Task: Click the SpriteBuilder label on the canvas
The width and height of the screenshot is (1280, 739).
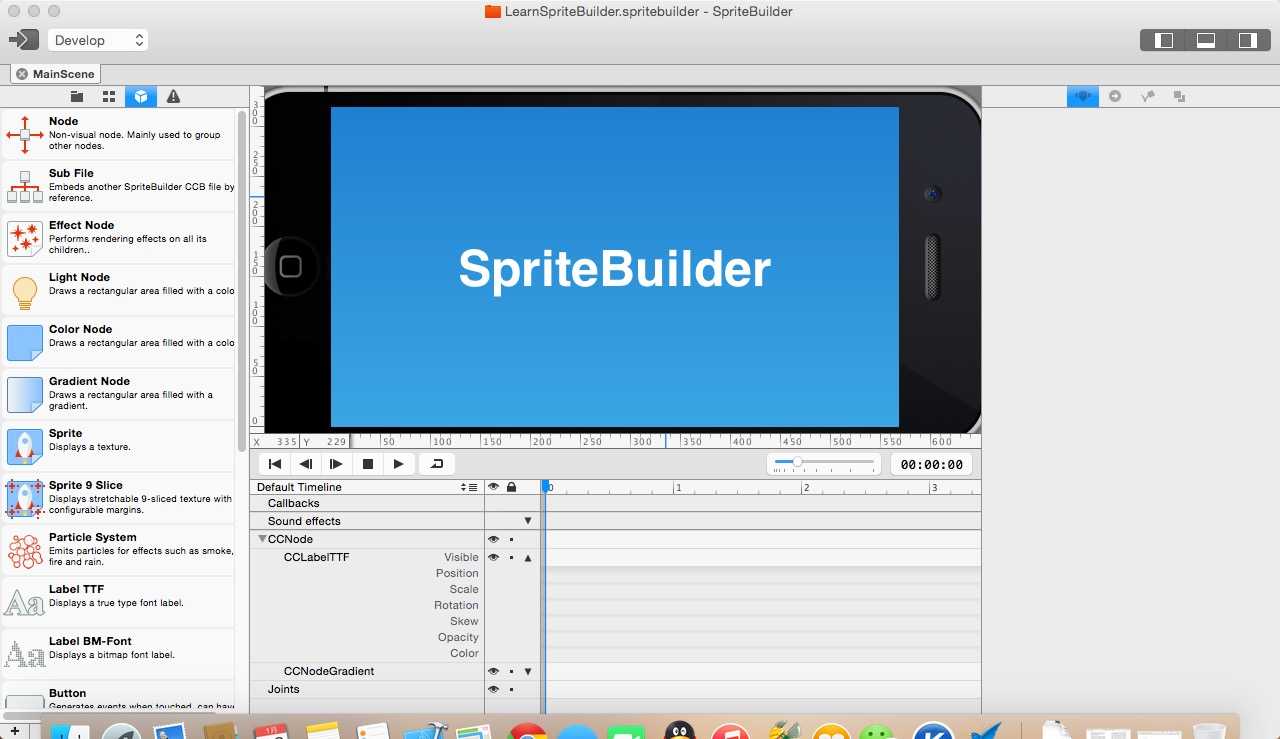Action: (614, 269)
